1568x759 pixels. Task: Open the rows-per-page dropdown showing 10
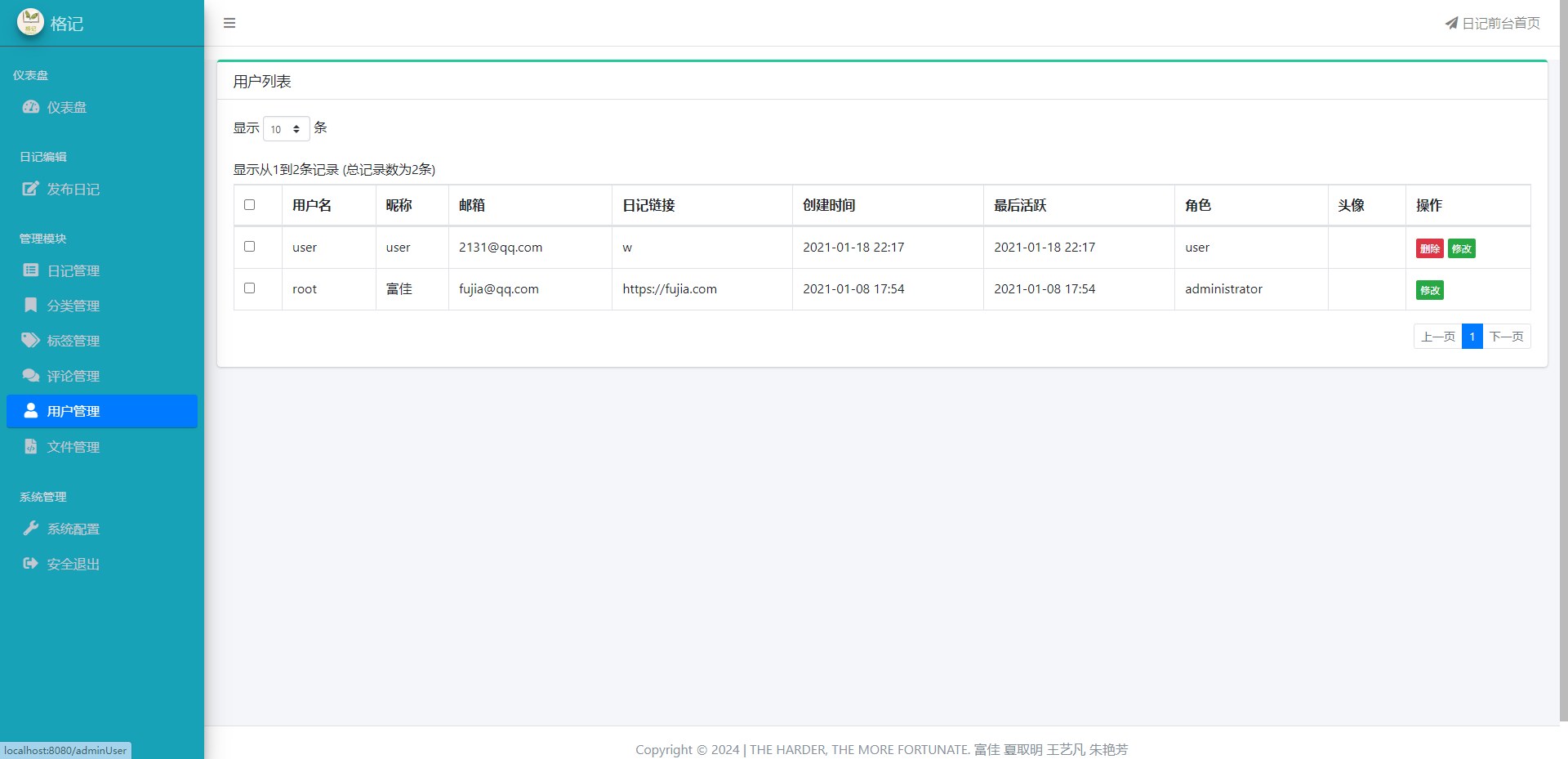click(286, 129)
